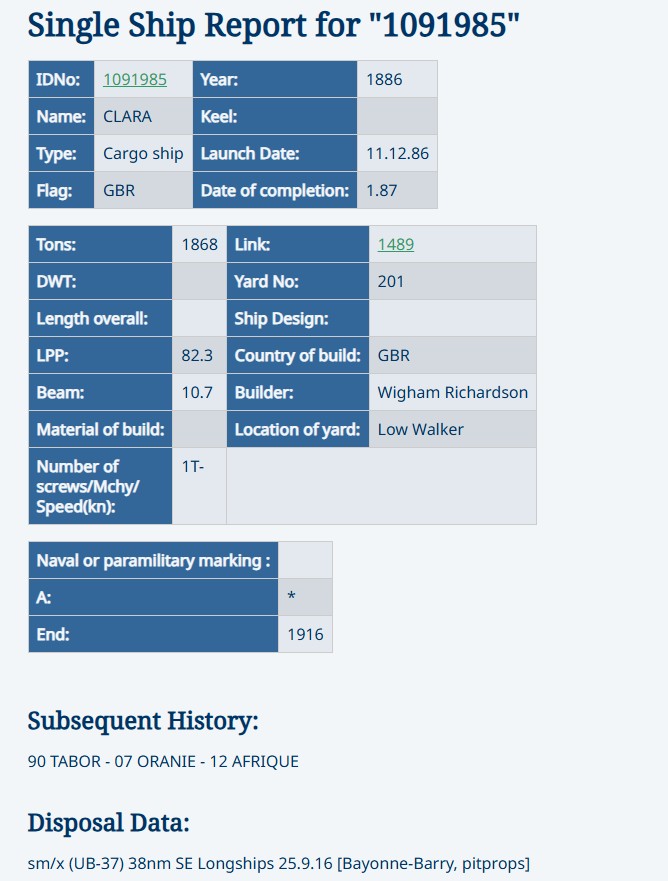This screenshot has width=668, height=881.
Task: Click the Launch Date value 11.12.86
Action: click(398, 153)
